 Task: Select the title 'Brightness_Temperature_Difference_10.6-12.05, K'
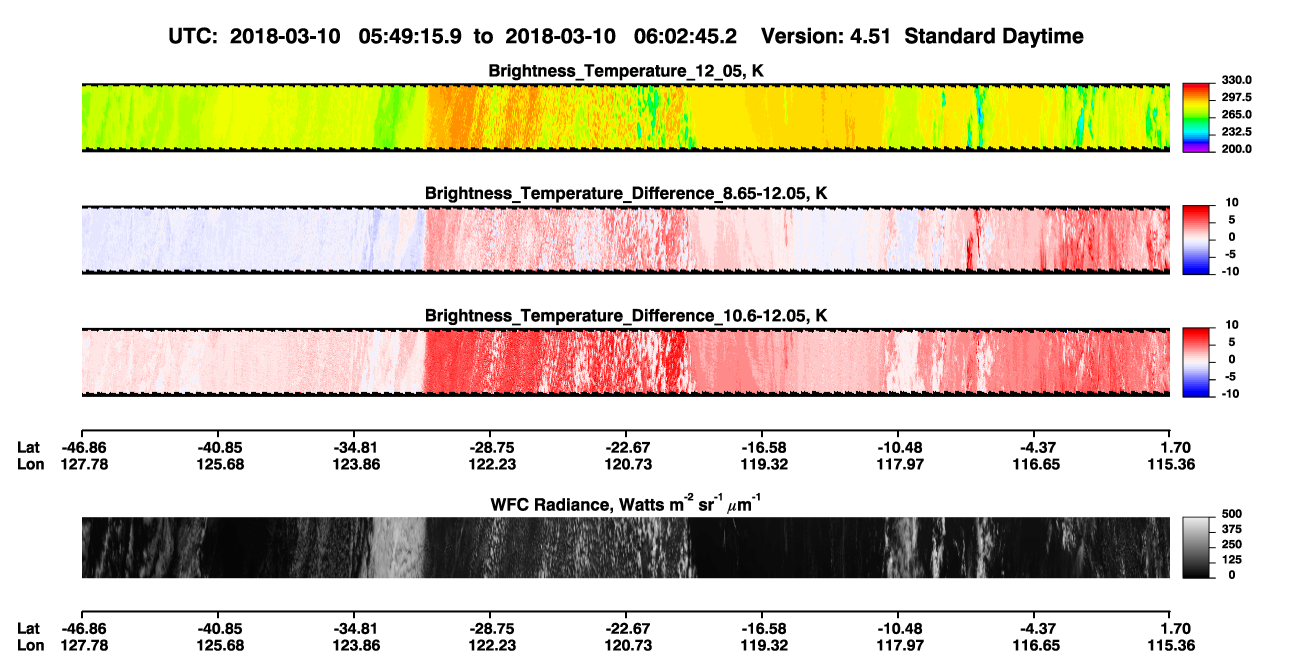click(626, 315)
